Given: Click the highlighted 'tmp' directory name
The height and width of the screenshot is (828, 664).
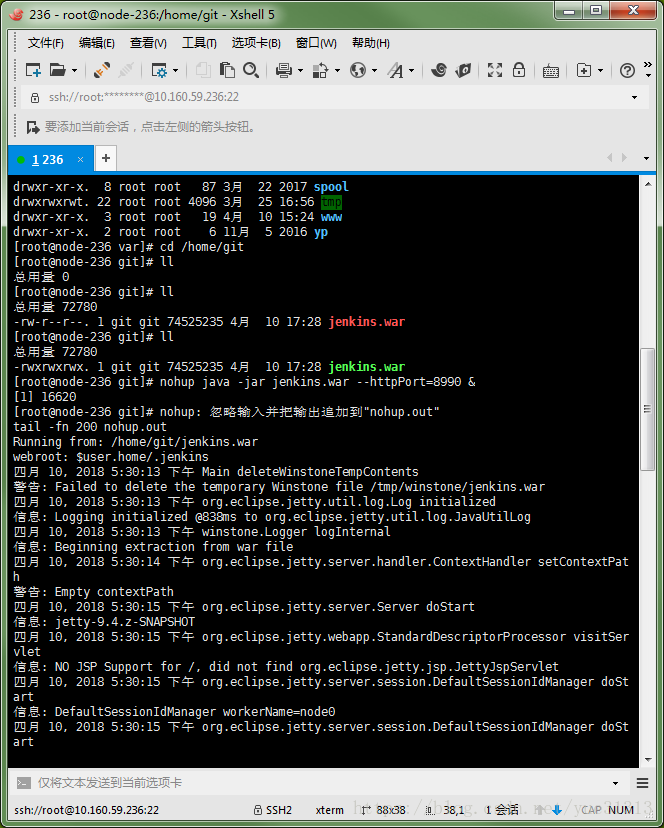Looking at the screenshot, I should 331,202.
